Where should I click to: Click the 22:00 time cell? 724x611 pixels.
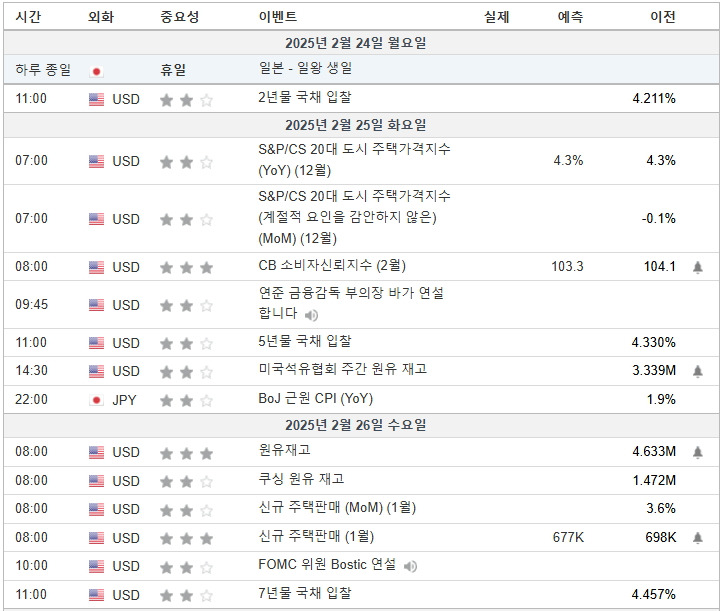pyautogui.click(x=31, y=399)
